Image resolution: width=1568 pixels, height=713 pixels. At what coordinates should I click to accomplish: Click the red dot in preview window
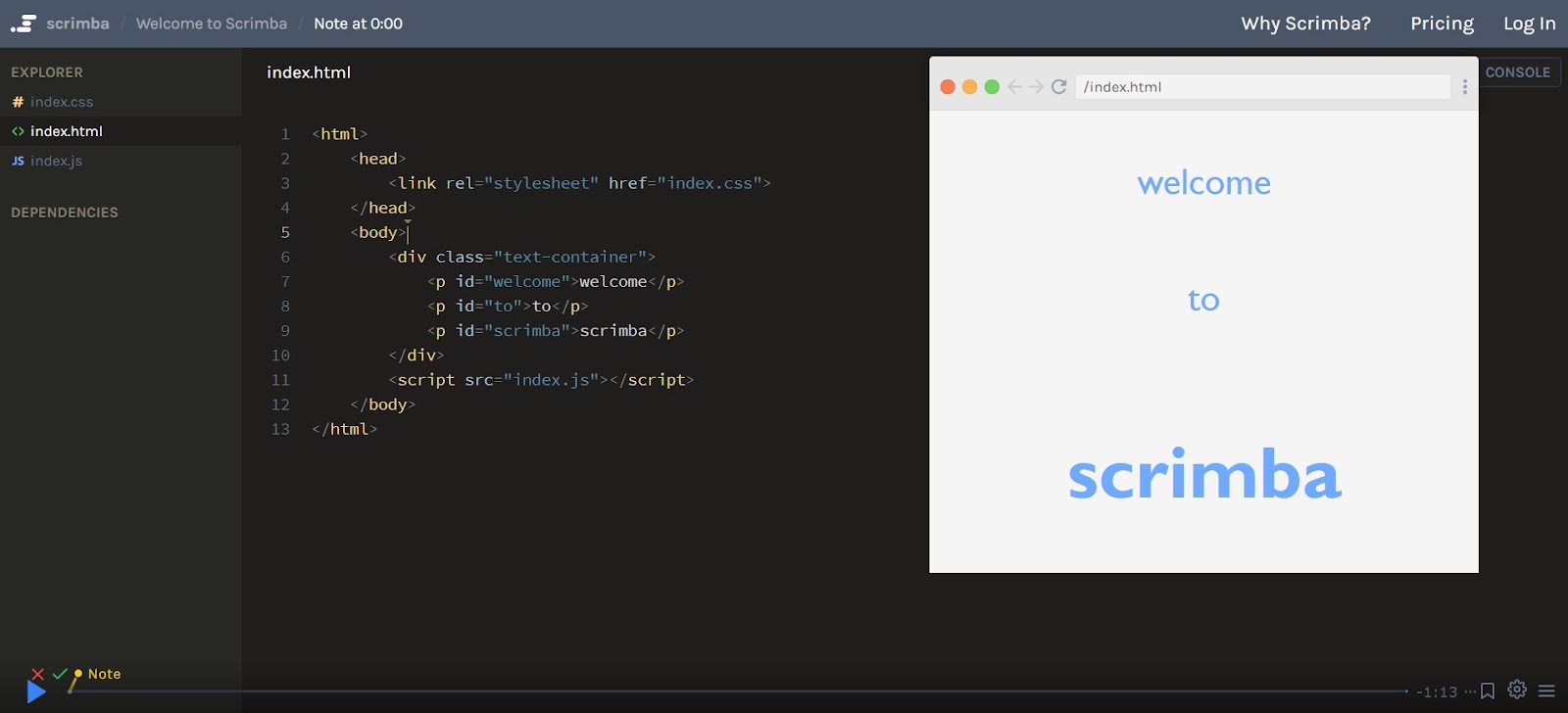pyautogui.click(x=948, y=87)
